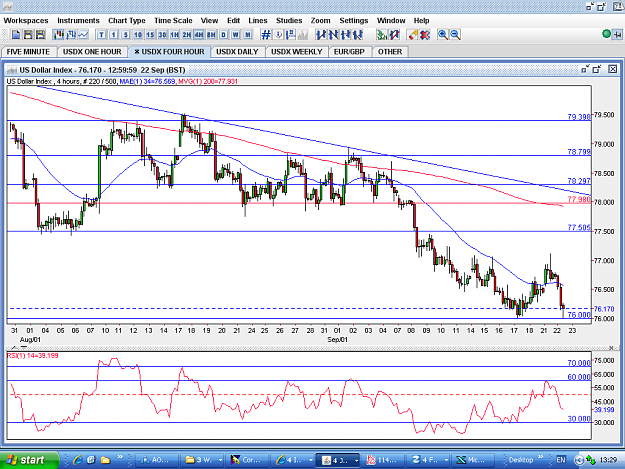This screenshot has width=625, height=469.
Task: Click the 79.398 horizontal line label
Action: coord(579,117)
